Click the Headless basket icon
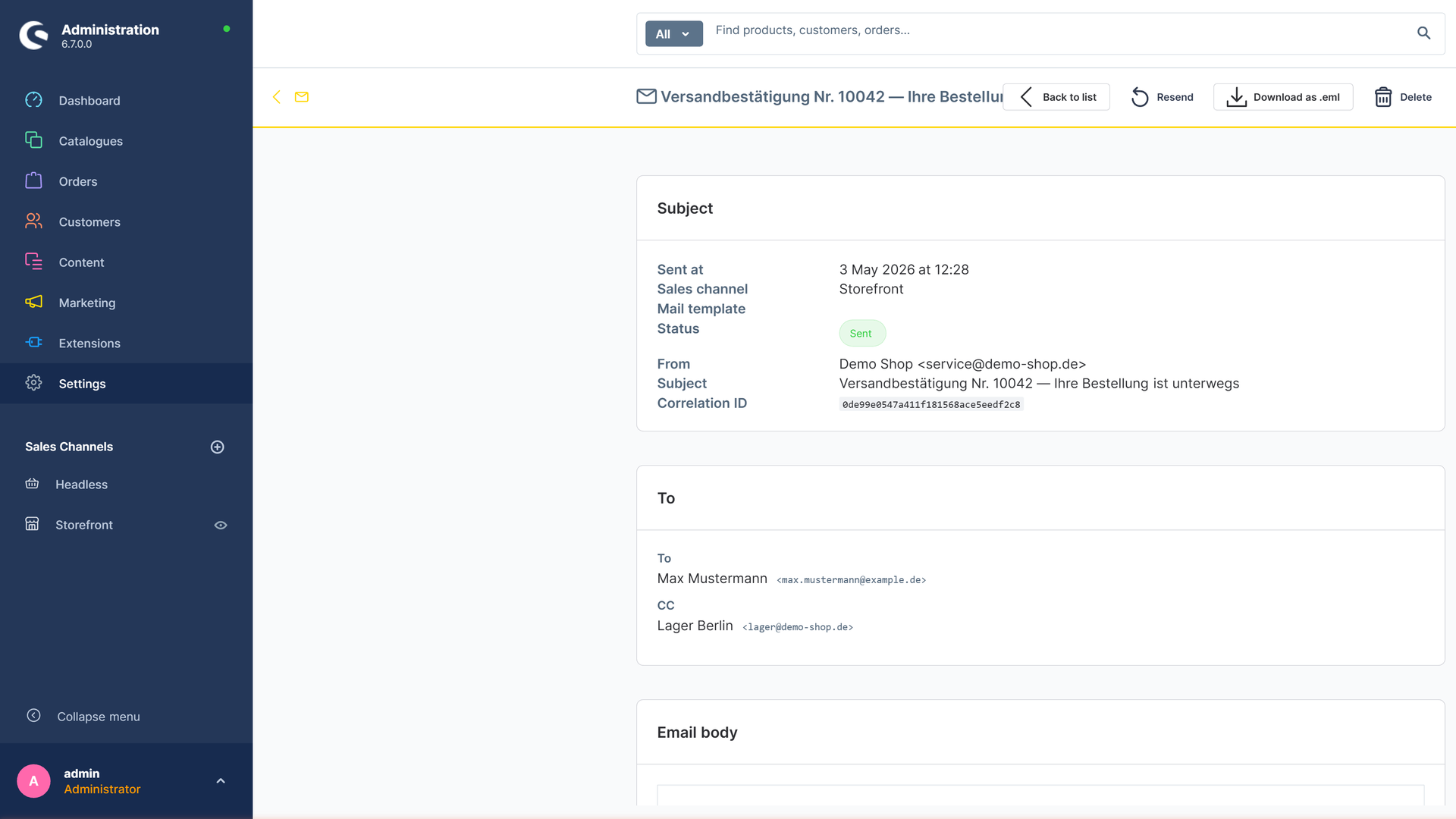 click(32, 484)
